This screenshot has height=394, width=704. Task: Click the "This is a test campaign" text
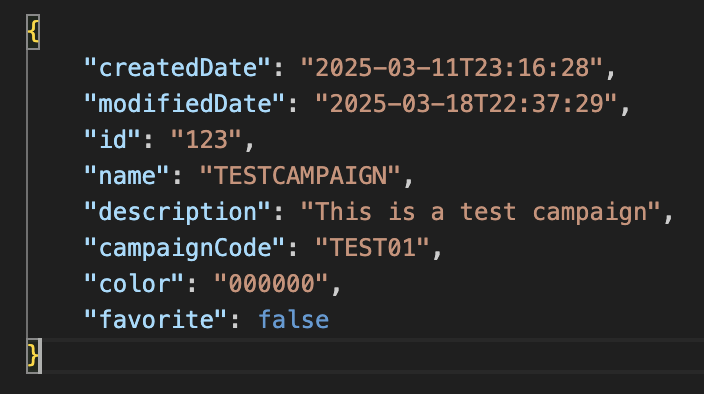click(481, 211)
